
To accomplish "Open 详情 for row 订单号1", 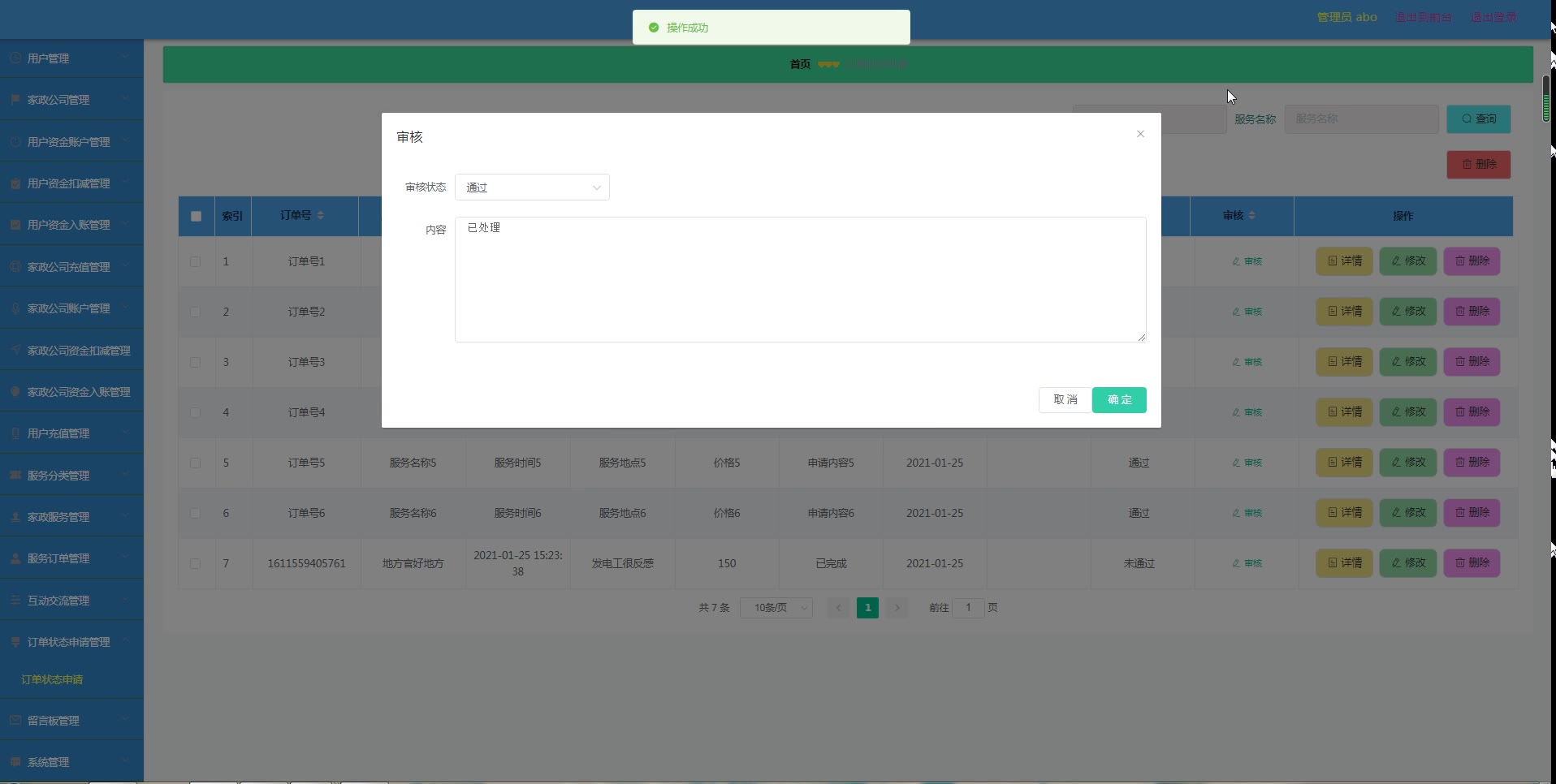I will (1344, 261).
